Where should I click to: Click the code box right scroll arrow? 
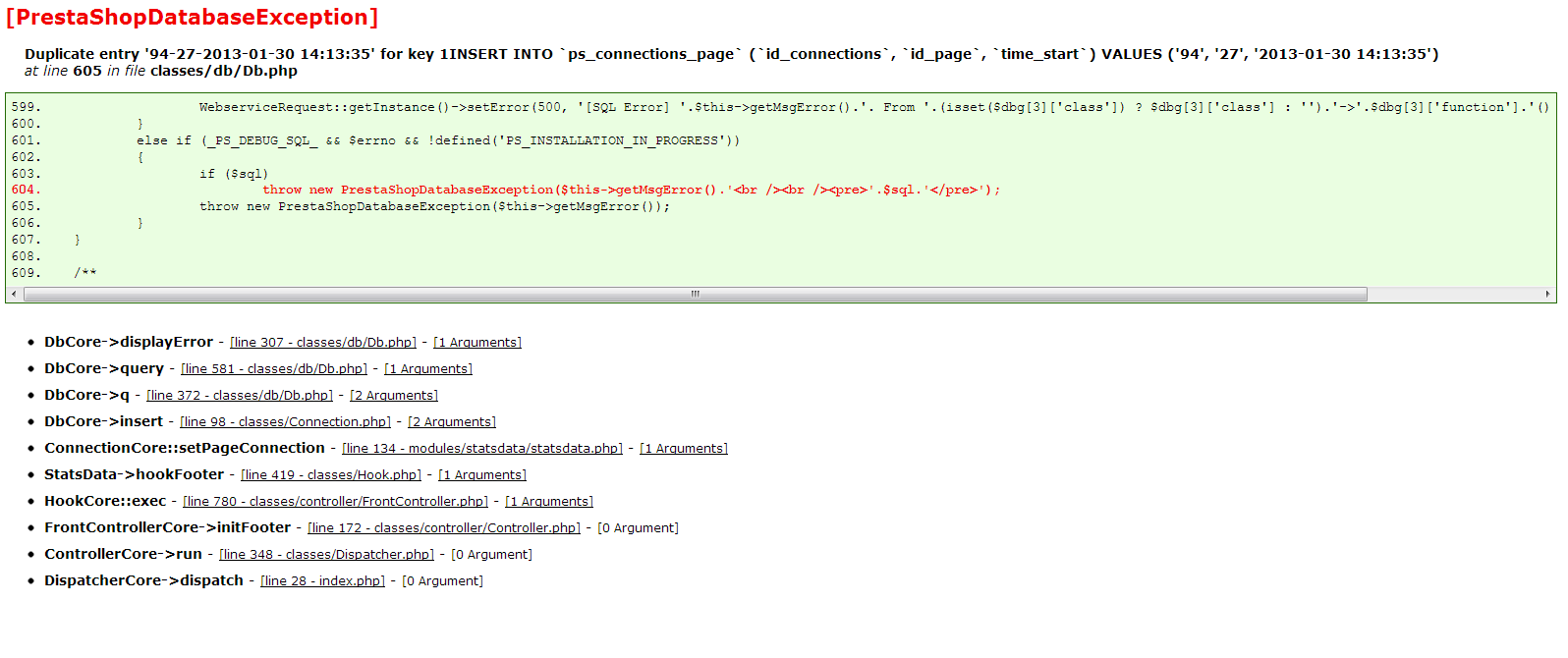[1547, 295]
